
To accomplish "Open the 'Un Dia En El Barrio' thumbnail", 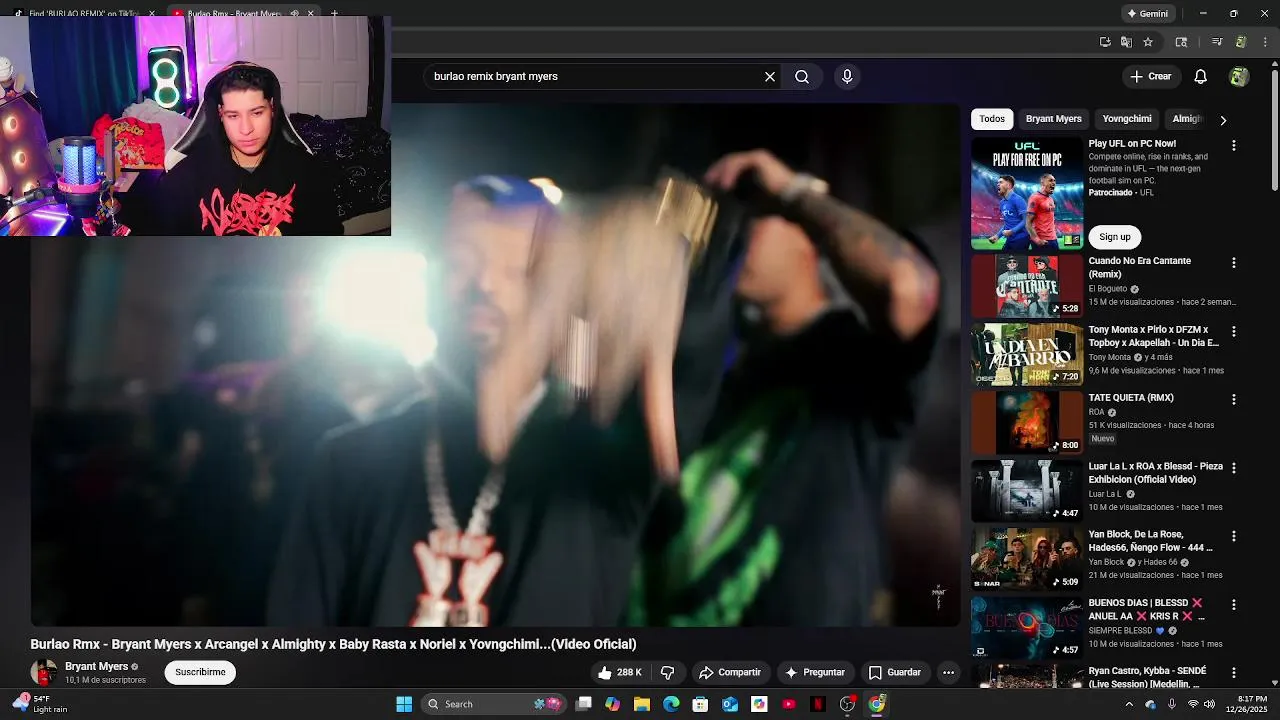I will point(1027,354).
